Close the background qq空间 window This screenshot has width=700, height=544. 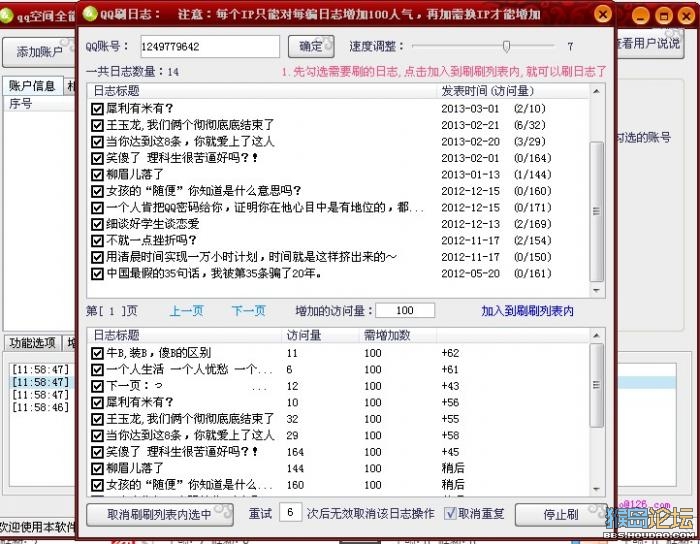686,17
